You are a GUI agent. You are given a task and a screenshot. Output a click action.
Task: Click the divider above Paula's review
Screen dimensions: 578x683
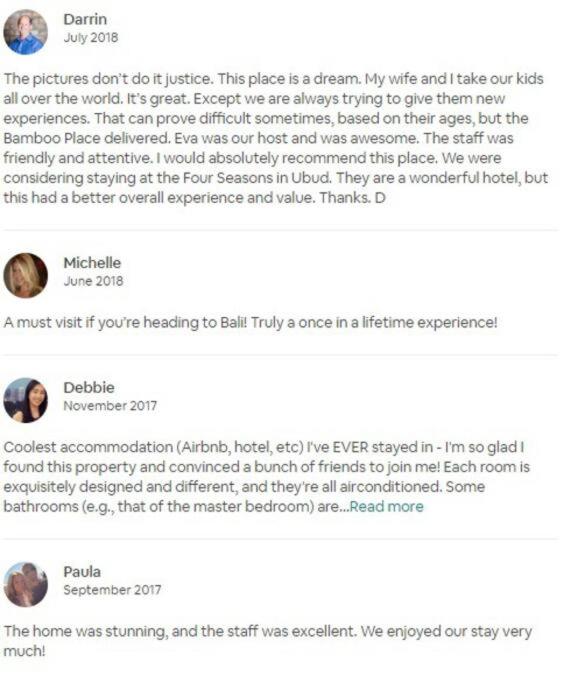[x=281, y=539]
